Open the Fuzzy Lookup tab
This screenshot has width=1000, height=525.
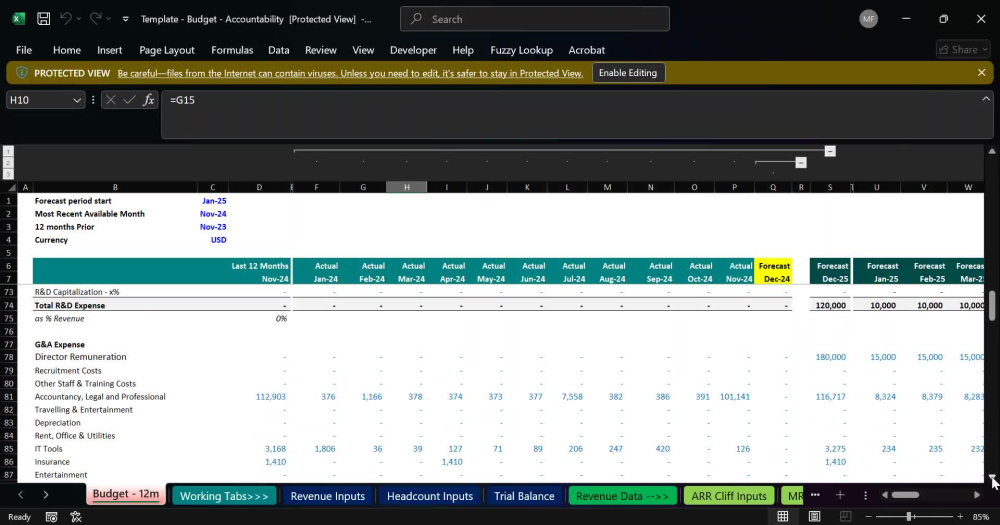pos(521,50)
